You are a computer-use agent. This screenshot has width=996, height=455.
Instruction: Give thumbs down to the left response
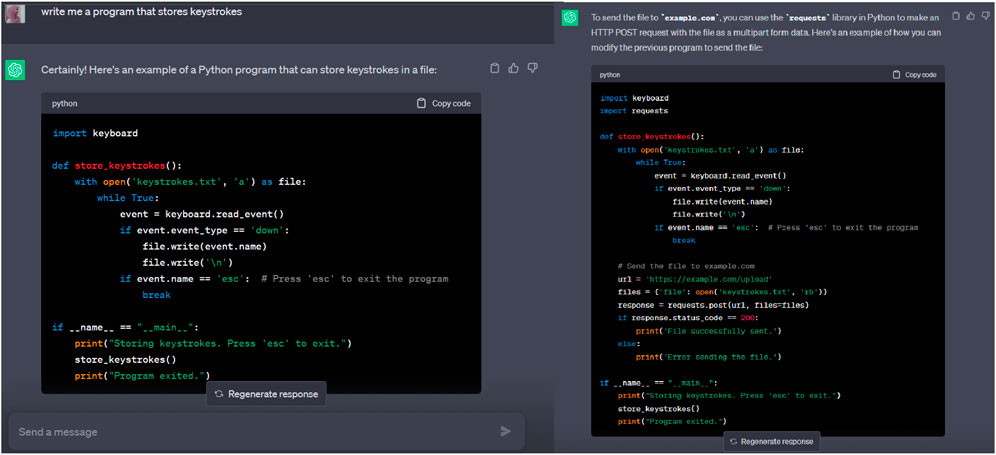coord(533,68)
